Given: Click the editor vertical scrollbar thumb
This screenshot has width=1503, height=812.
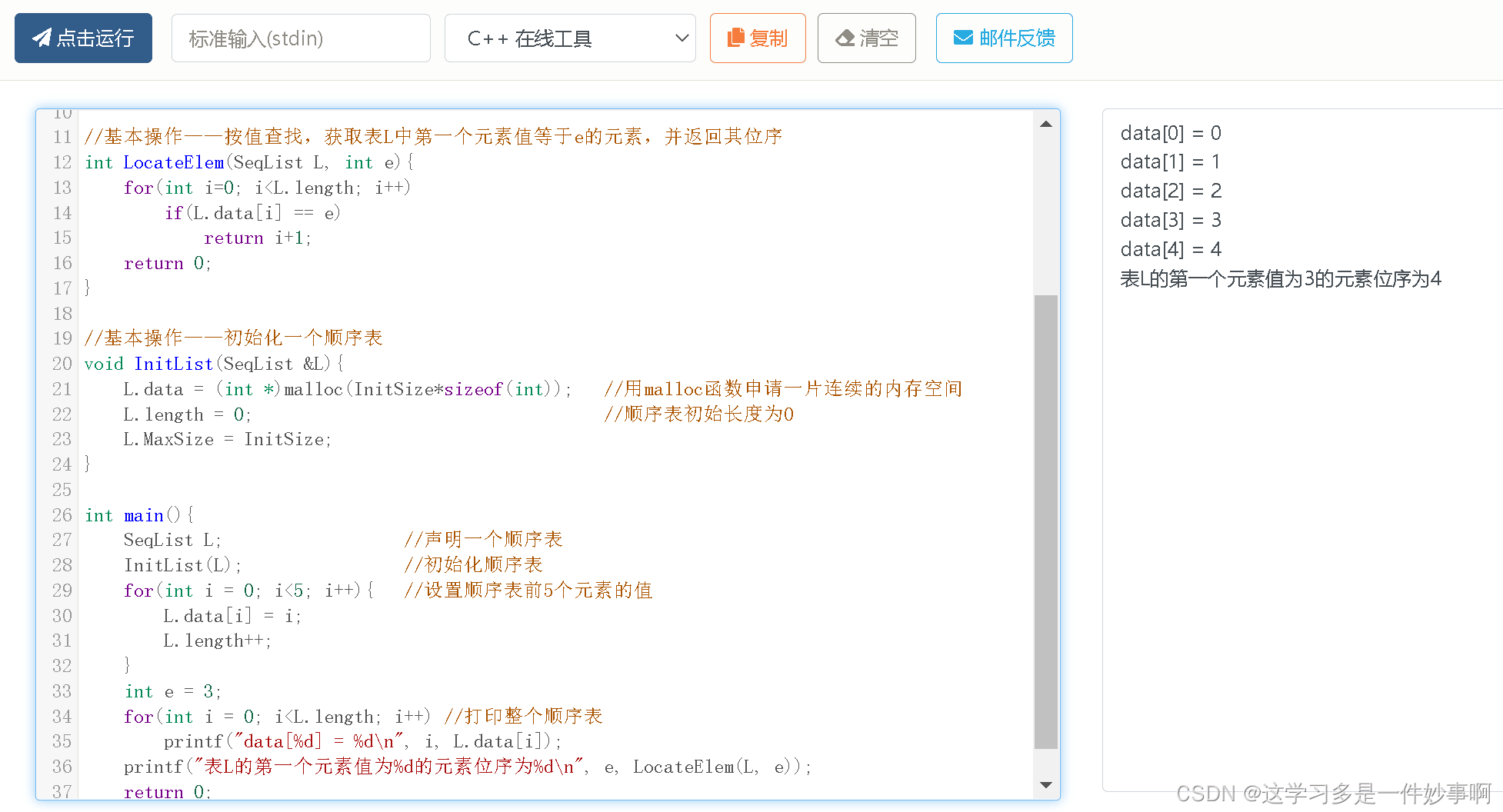Looking at the screenshot, I should pyautogui.click(x=1046, y=521).
